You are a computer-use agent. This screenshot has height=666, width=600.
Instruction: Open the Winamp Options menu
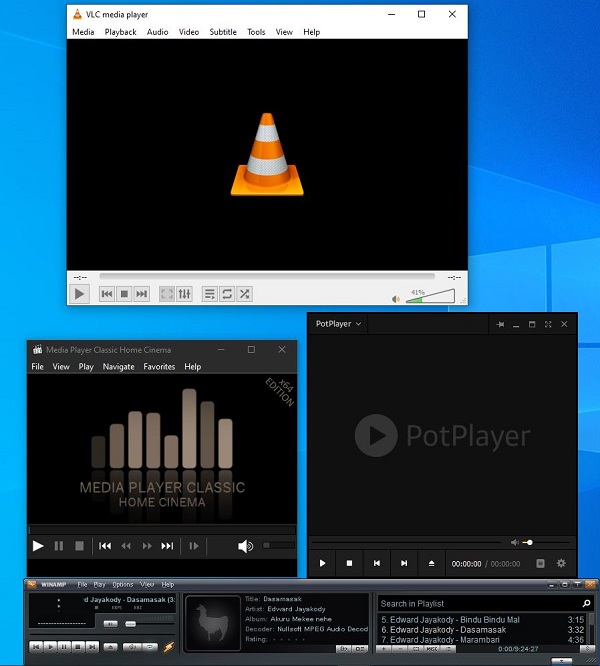(x=123, y=585)
